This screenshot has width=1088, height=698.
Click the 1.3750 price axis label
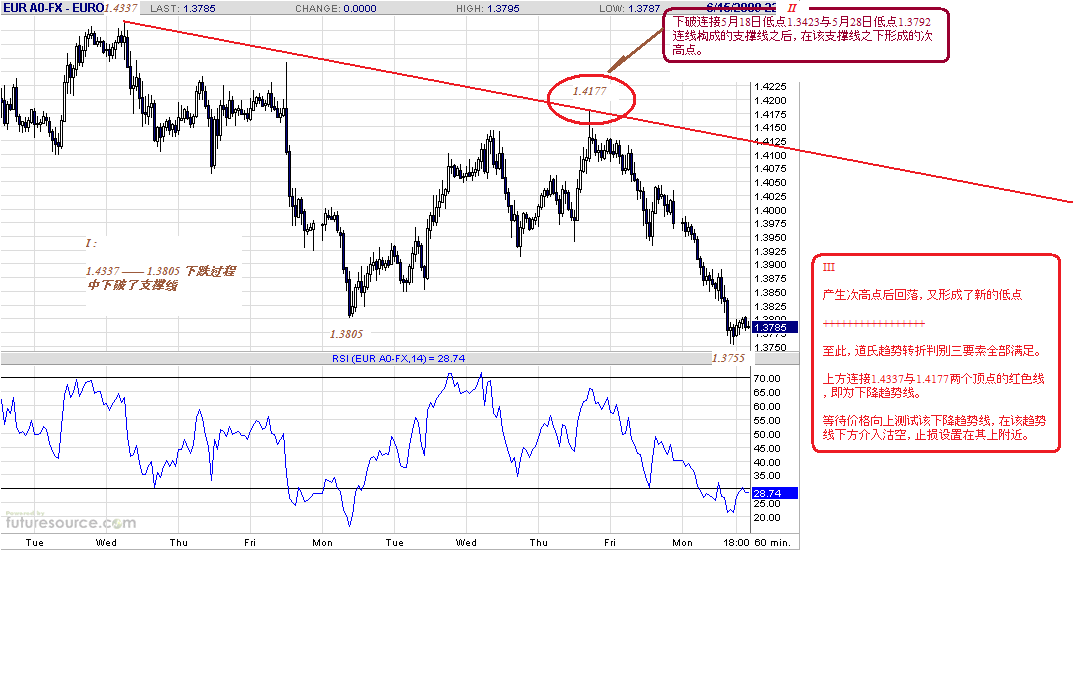coord(770,348)
